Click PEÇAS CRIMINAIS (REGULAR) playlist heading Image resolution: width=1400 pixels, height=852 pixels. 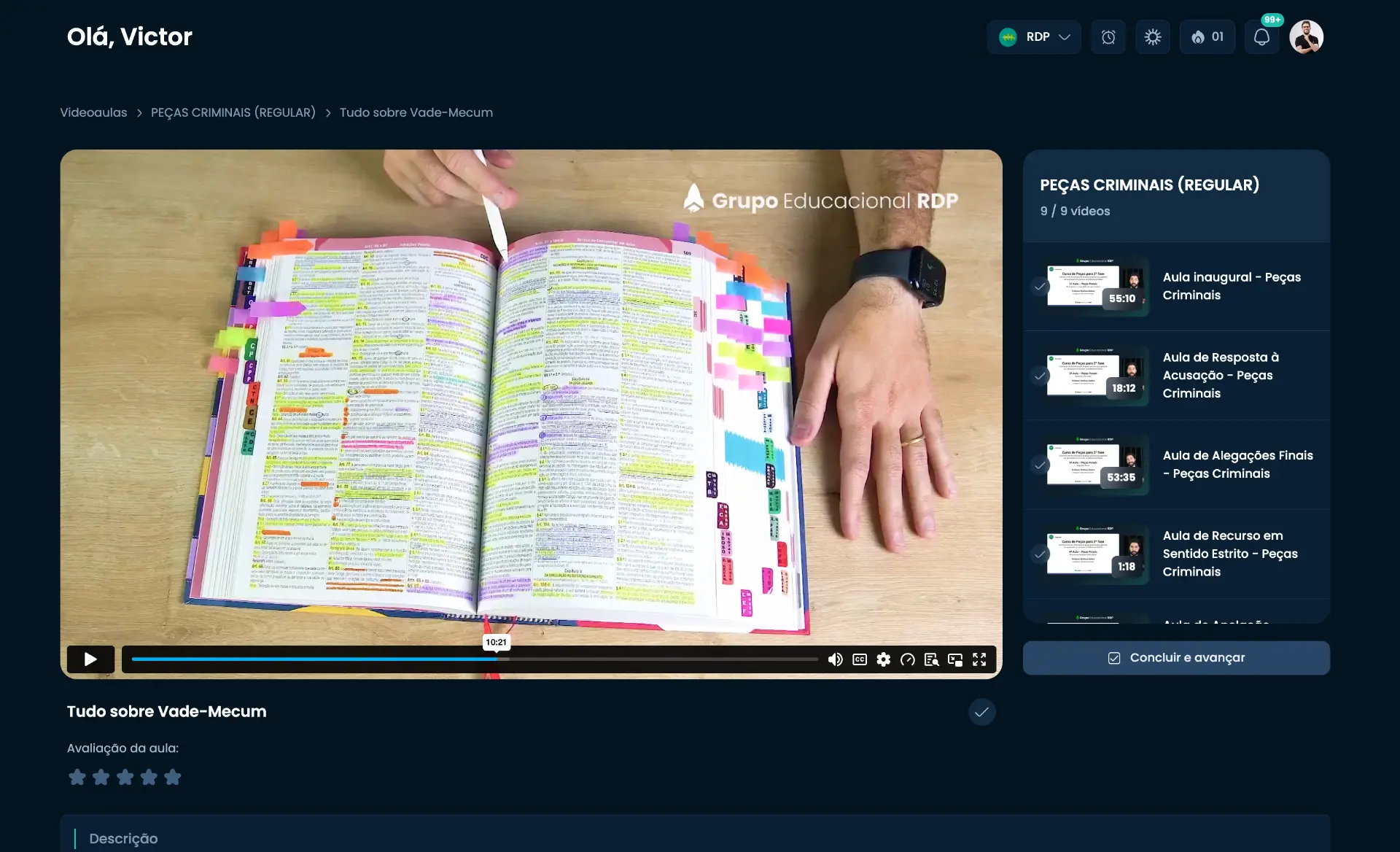click(x=1149, y=185)
